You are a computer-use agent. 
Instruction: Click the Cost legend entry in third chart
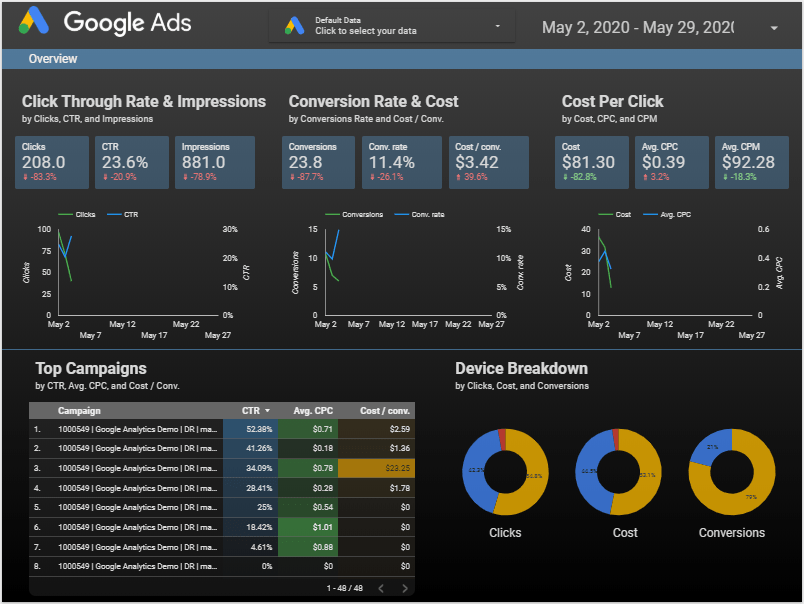click(615, 214)
